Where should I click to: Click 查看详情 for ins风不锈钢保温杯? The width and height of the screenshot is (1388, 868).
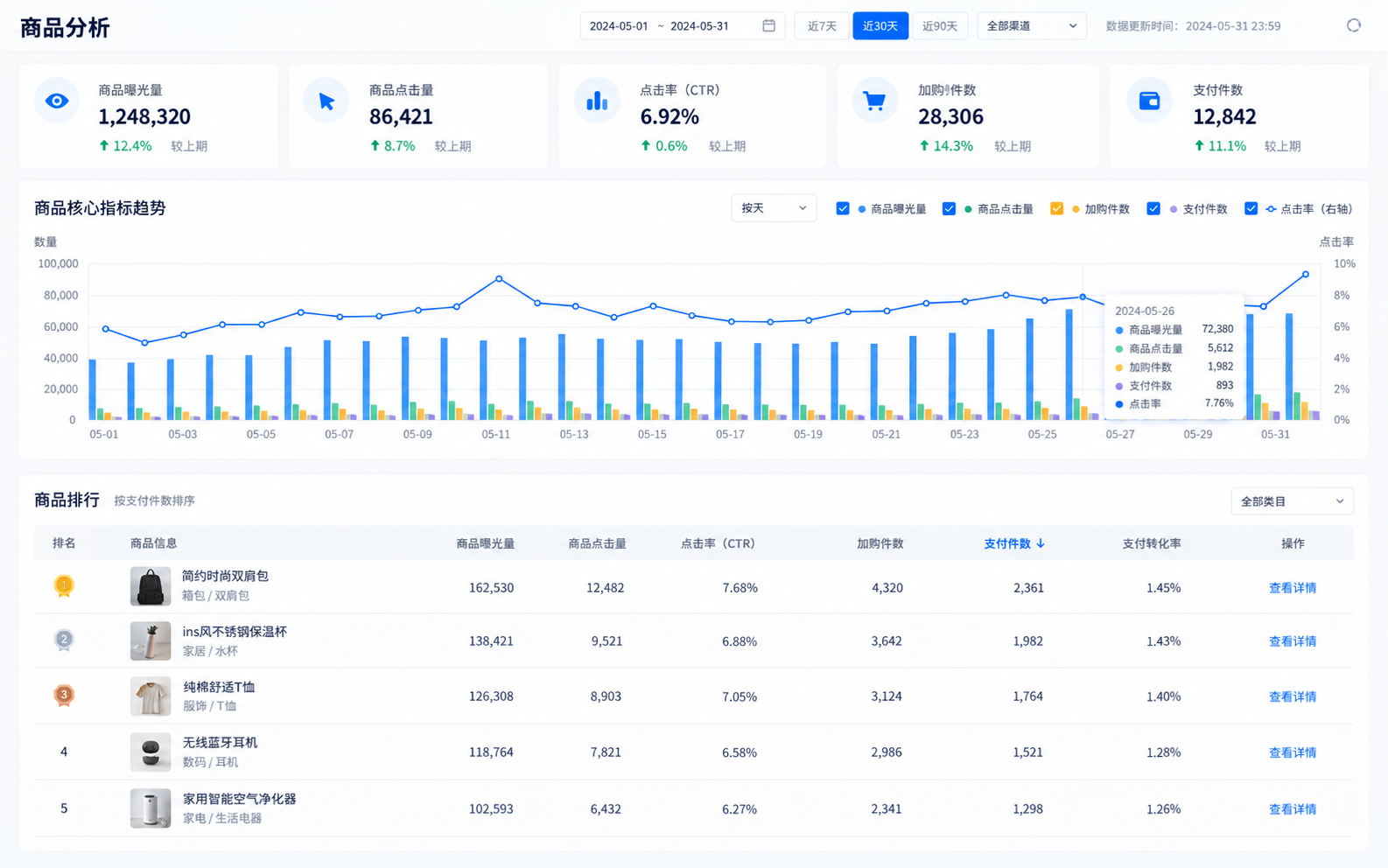coord(1293,641)
